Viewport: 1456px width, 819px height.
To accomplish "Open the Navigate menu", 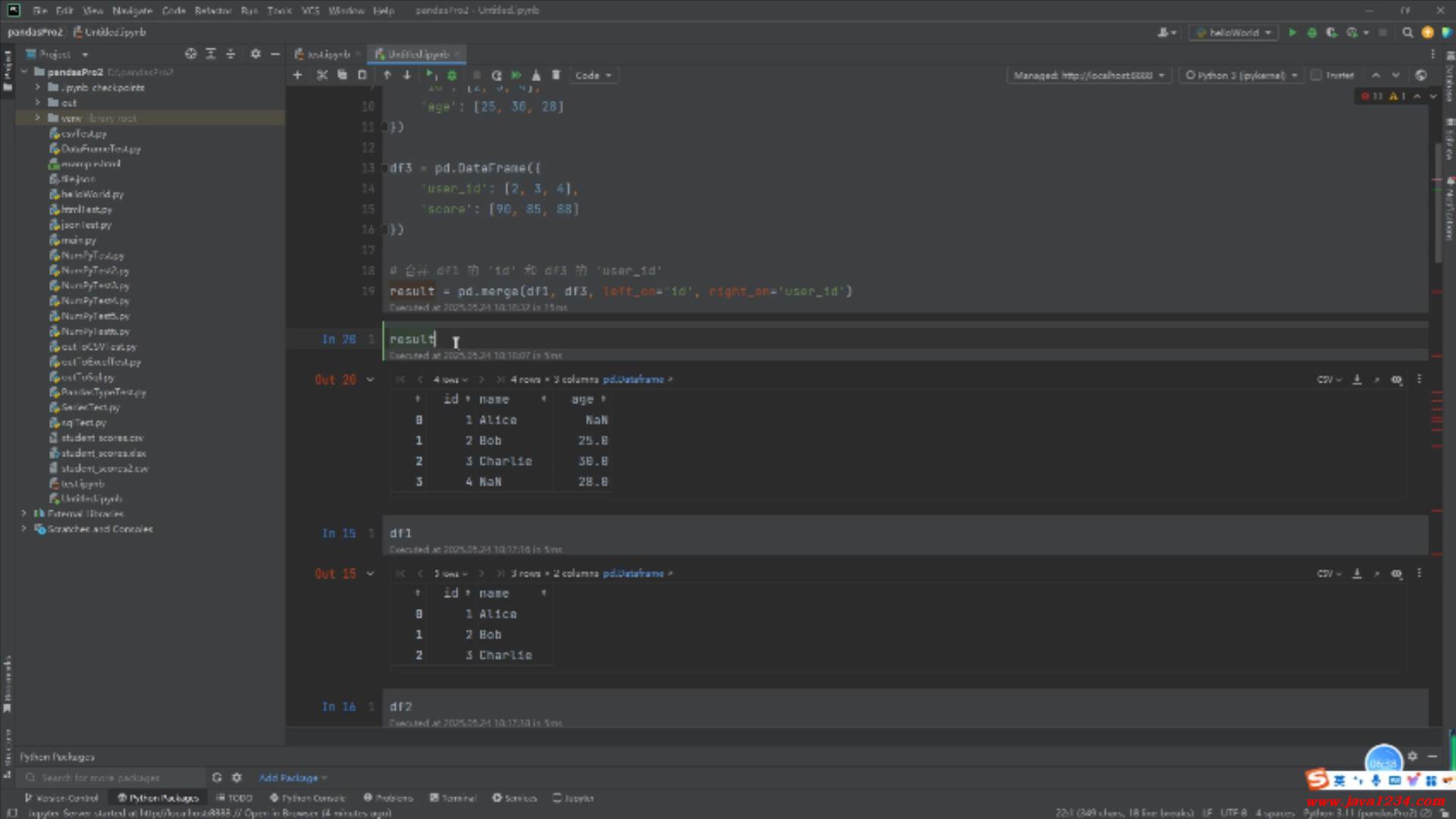I will [132, 11].
